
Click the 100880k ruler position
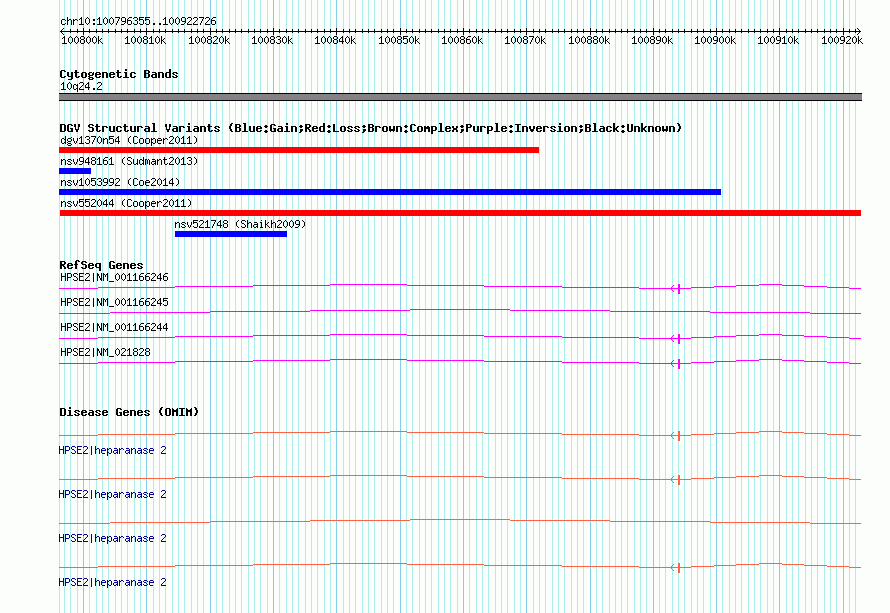click(x=589, y=40)
